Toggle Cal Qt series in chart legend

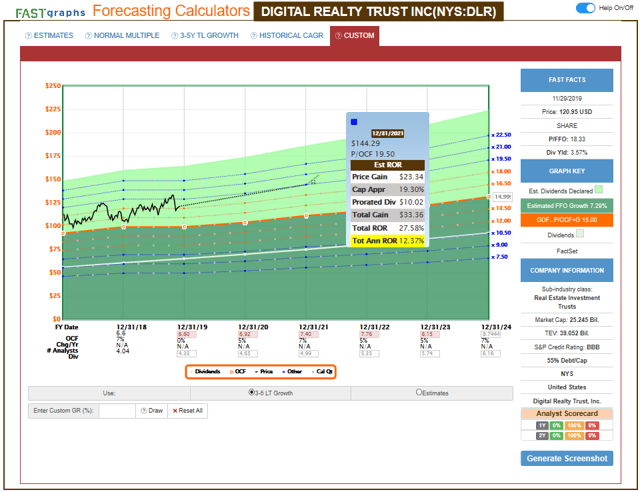point(322,372)
